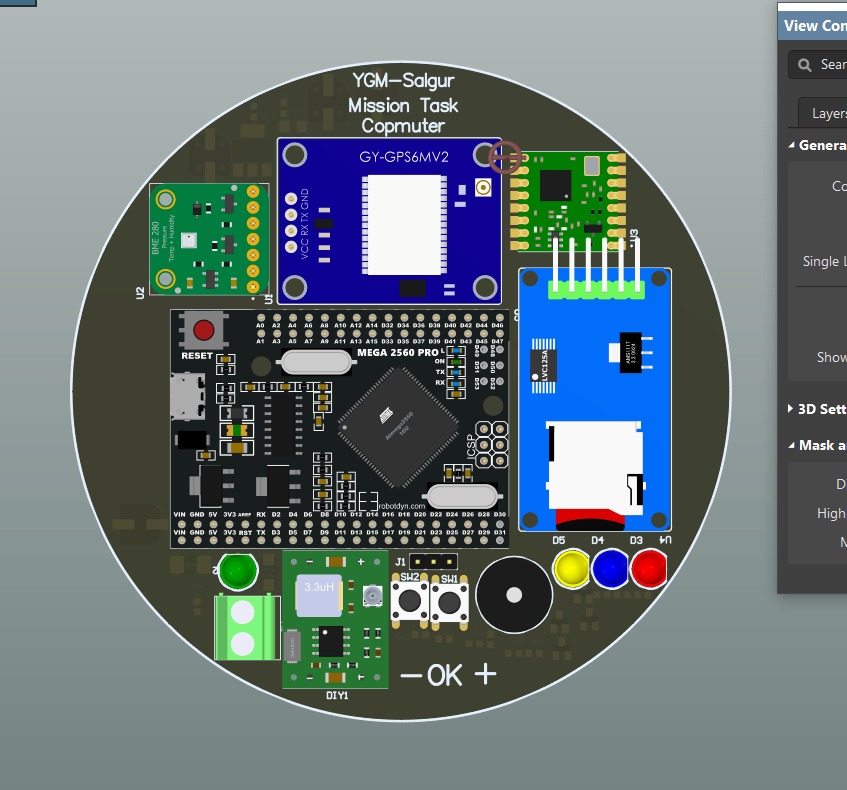Viewport: 847px width, 790px height.
Task: Select the GY-GPS6MV2 GPS module
Action: click(389, 221)
